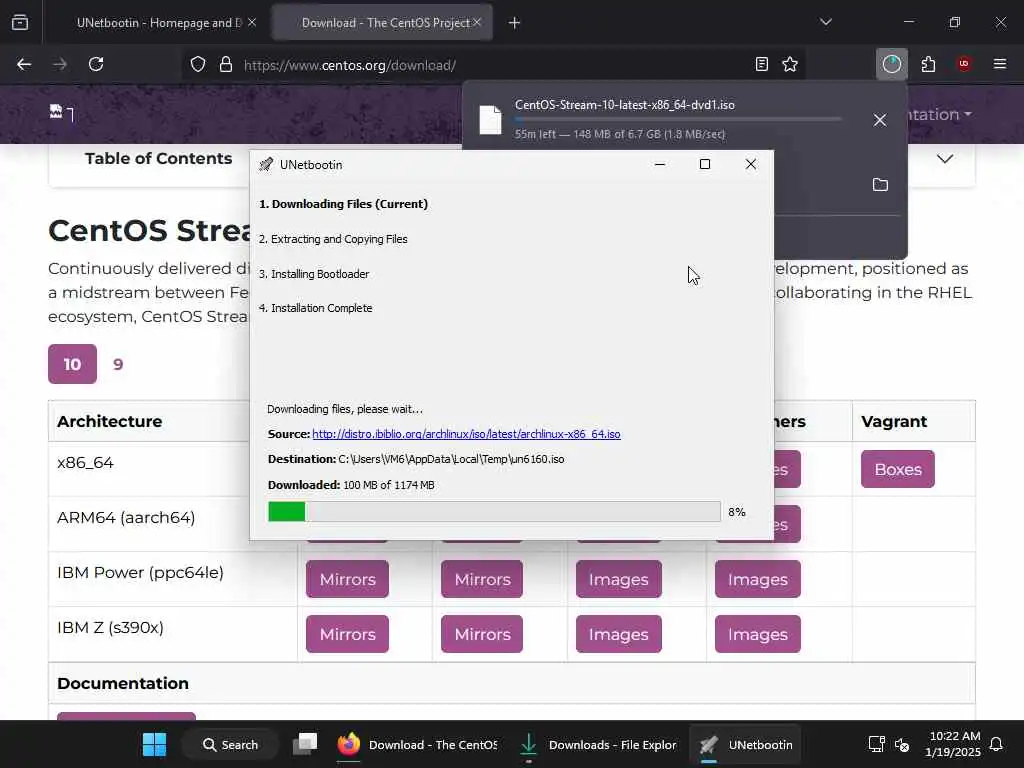Click 'Installing Bootloader' step text

[x=314, y=274]
